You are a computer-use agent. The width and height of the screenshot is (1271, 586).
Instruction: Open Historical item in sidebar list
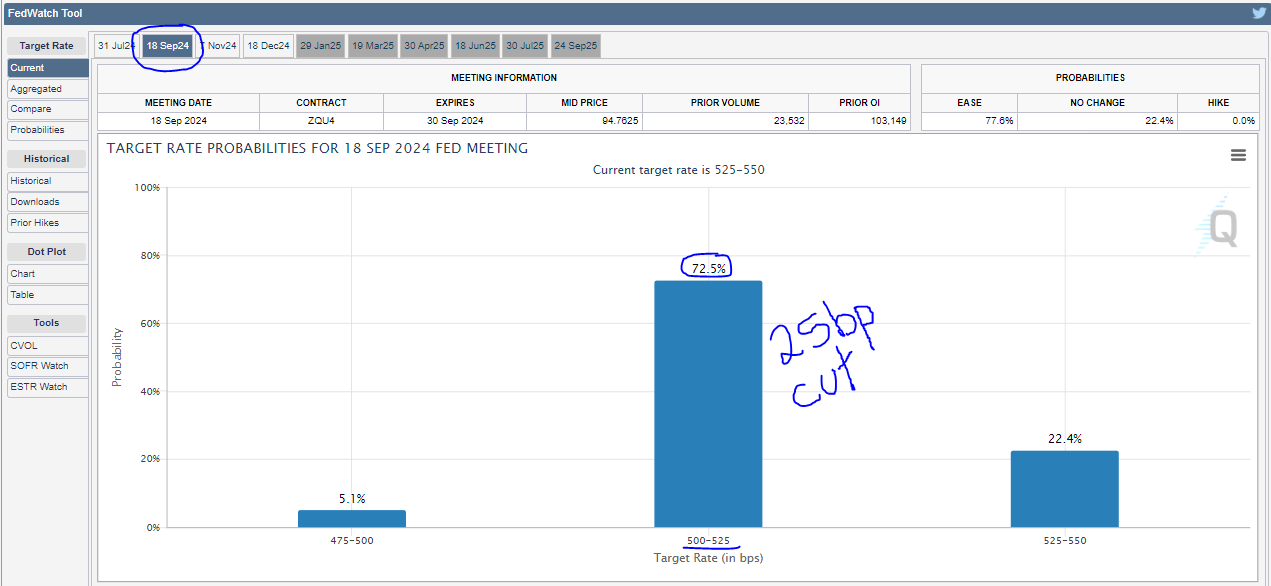pos(47,181)
